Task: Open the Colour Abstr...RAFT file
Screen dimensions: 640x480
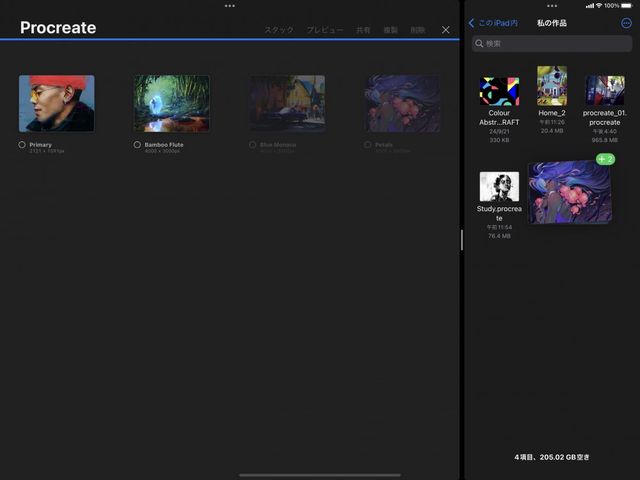Action: point(499,91)
